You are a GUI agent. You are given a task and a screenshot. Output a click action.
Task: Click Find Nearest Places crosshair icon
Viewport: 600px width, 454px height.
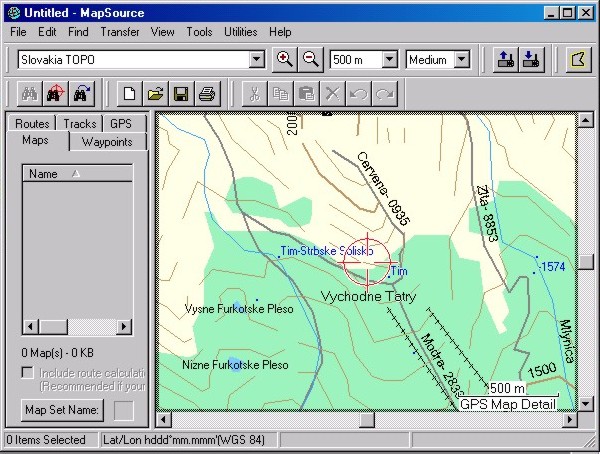click(55, 93)
